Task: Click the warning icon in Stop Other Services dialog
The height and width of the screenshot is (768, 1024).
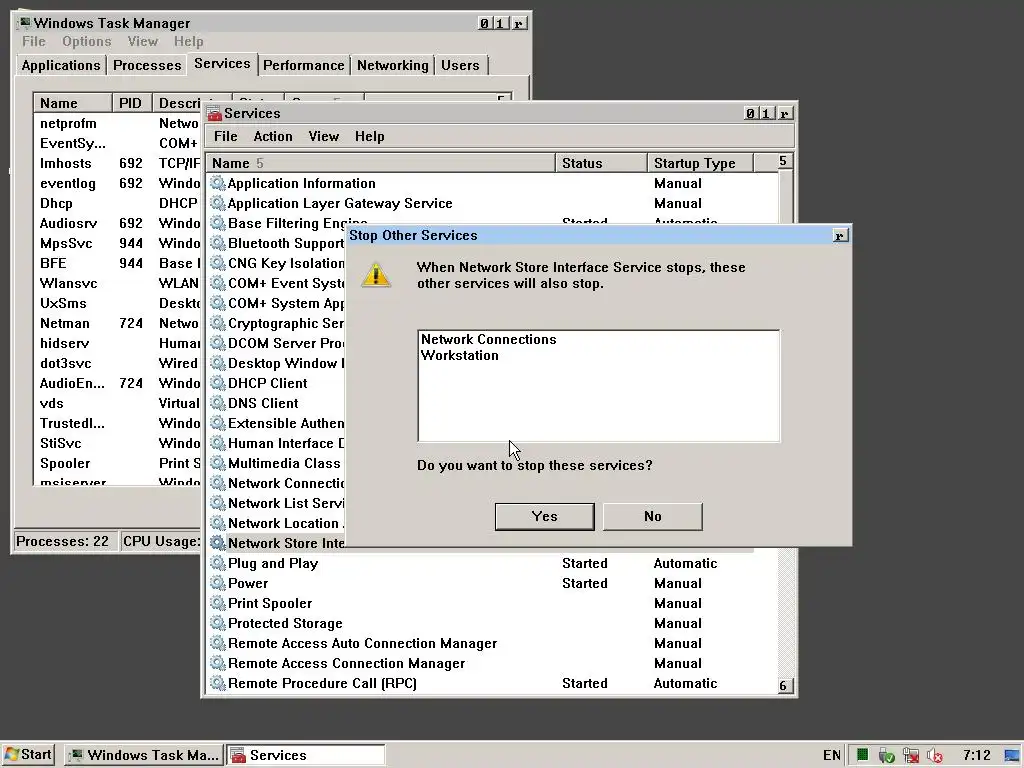Action: 376,275
